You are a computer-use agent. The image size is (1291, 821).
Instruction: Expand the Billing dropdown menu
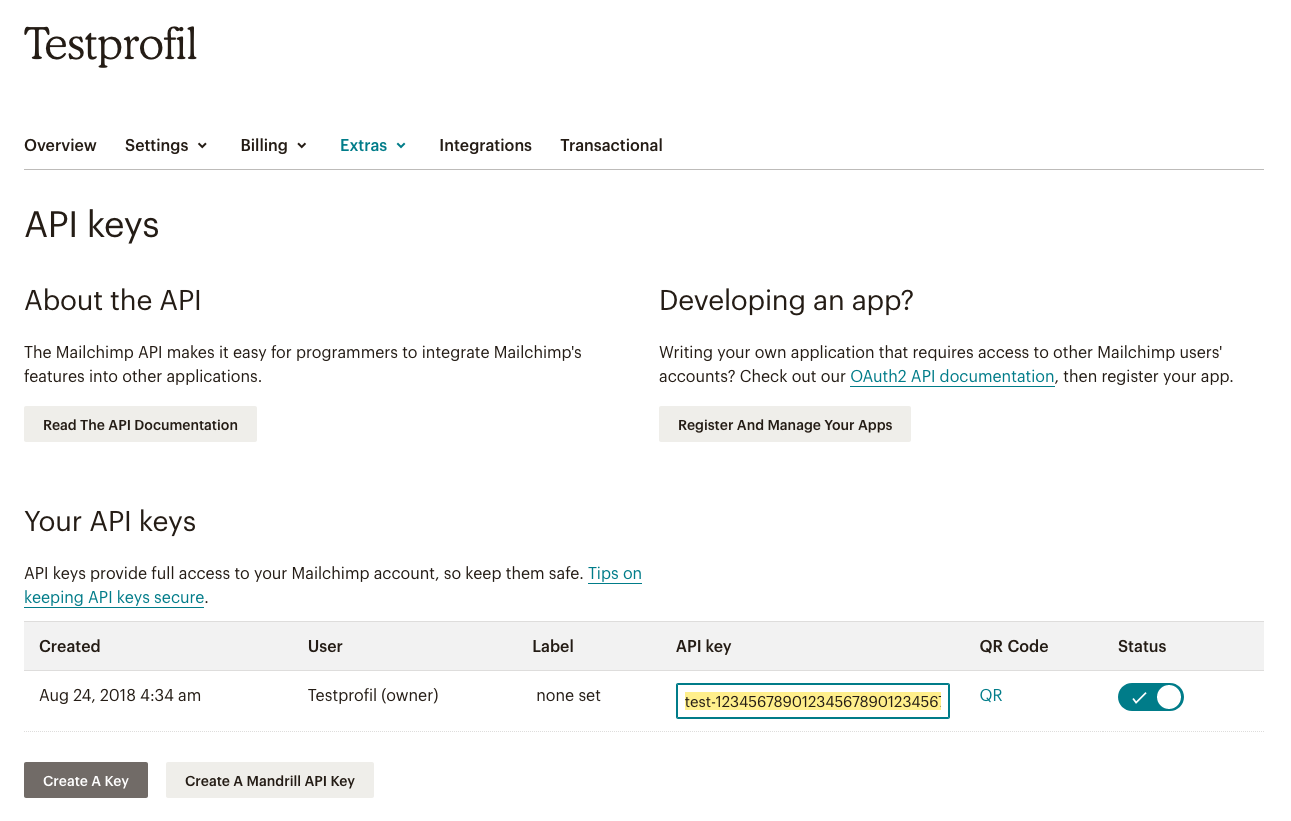pyautogui.click(x=273, y=145)
